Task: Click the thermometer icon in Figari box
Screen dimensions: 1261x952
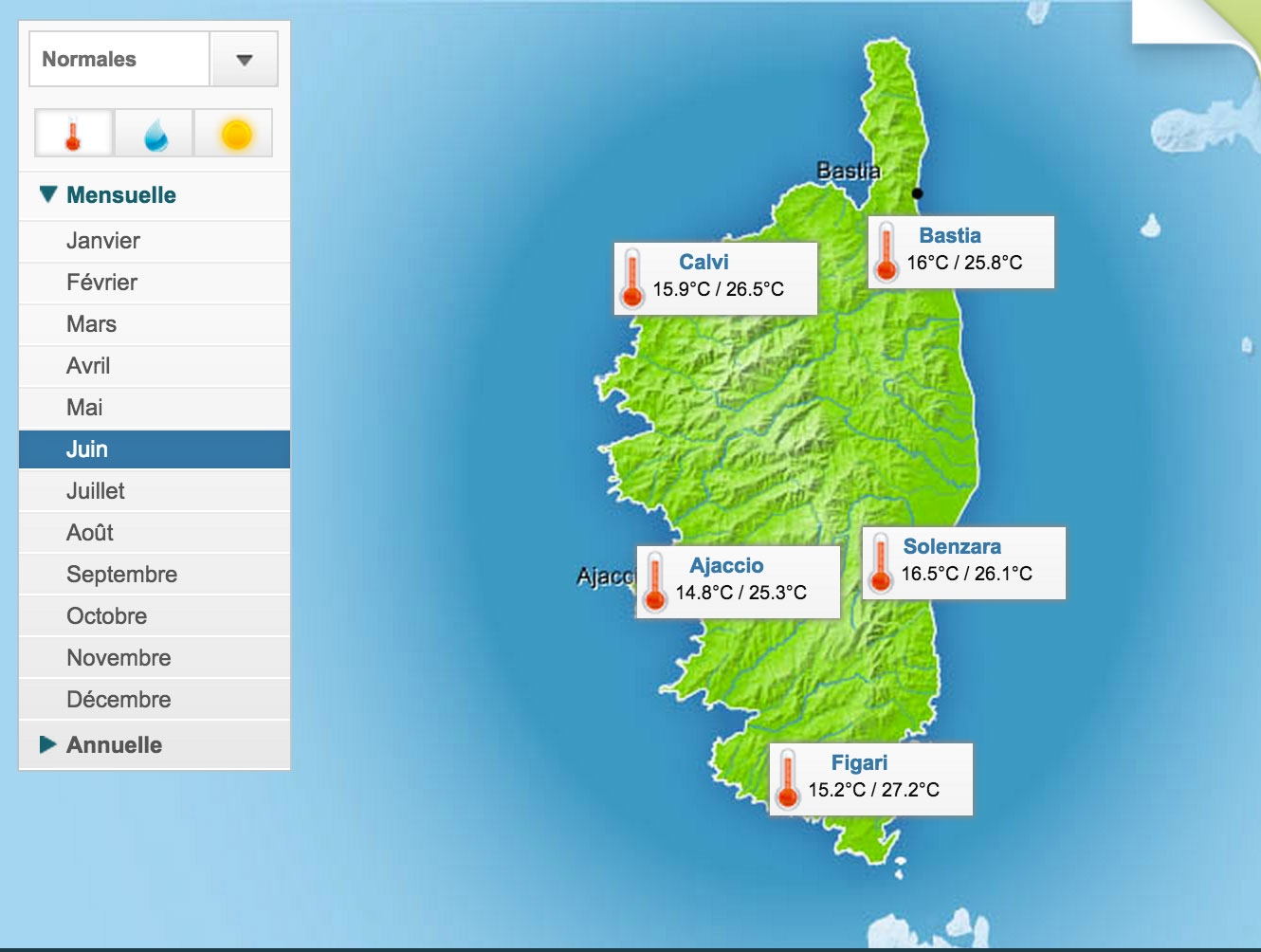Action: pos(788,779)
